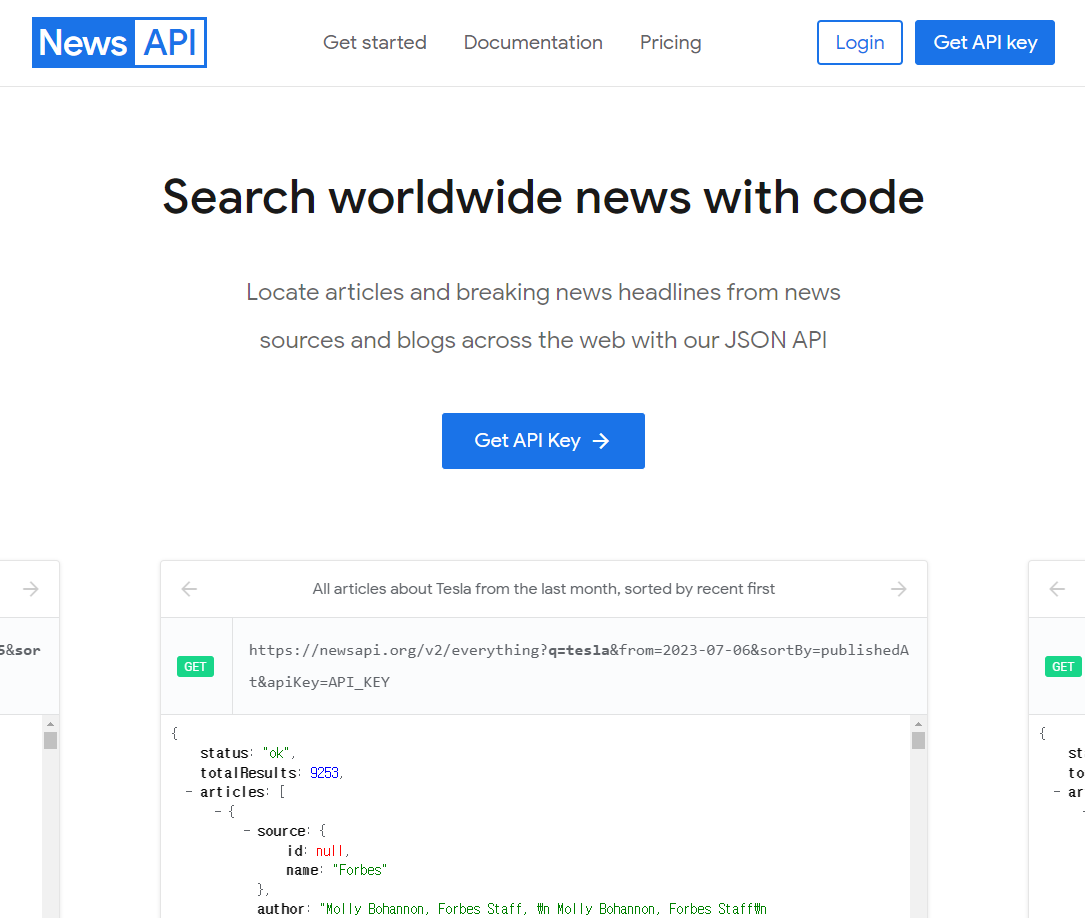Click the status "ok" value
The width and height of the screenshot is (1085, 918).
coord(277,753)
